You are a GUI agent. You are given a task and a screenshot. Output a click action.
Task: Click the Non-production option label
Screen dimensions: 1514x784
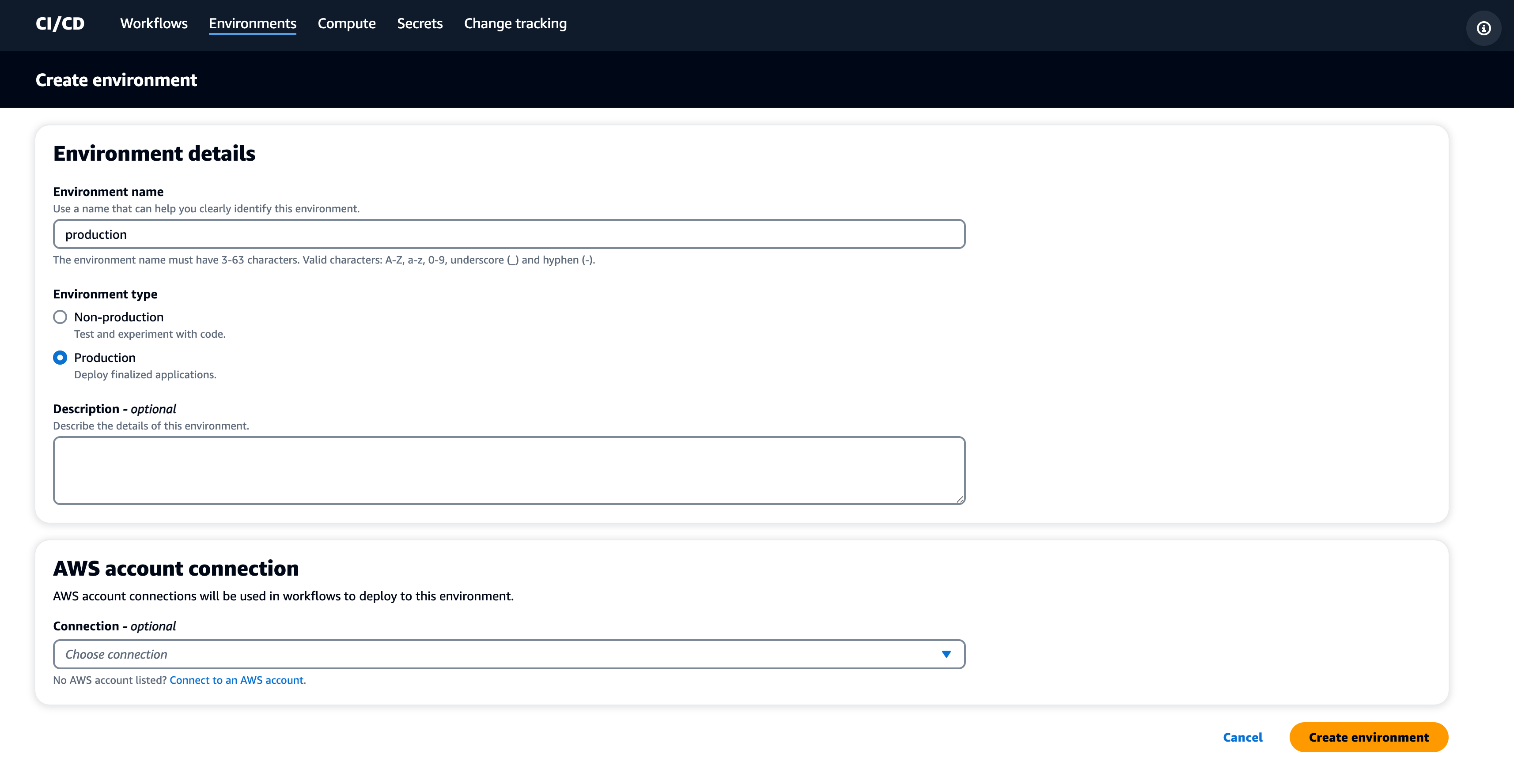tap(119, 317)
